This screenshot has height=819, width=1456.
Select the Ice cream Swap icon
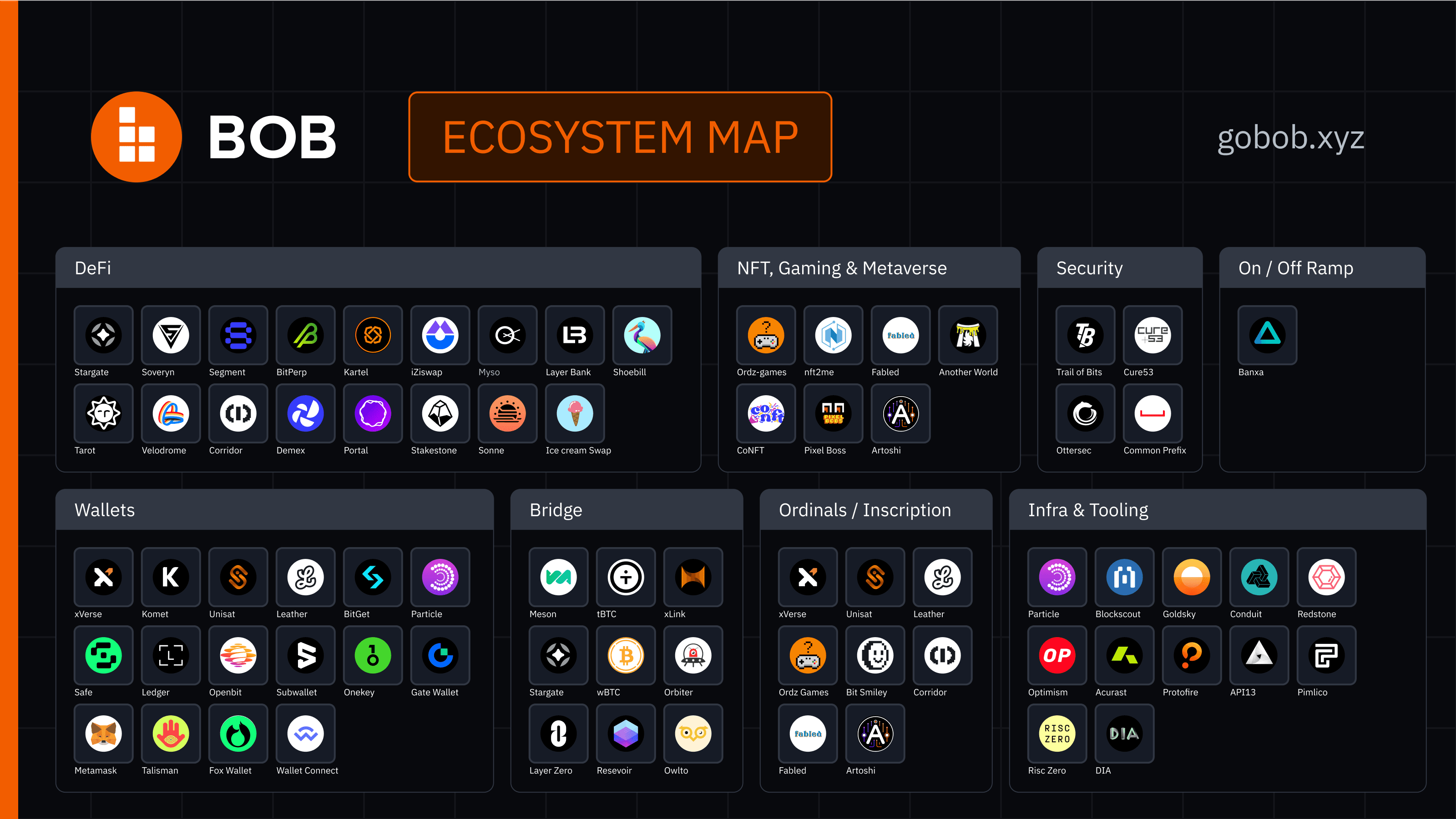[575, 413]
